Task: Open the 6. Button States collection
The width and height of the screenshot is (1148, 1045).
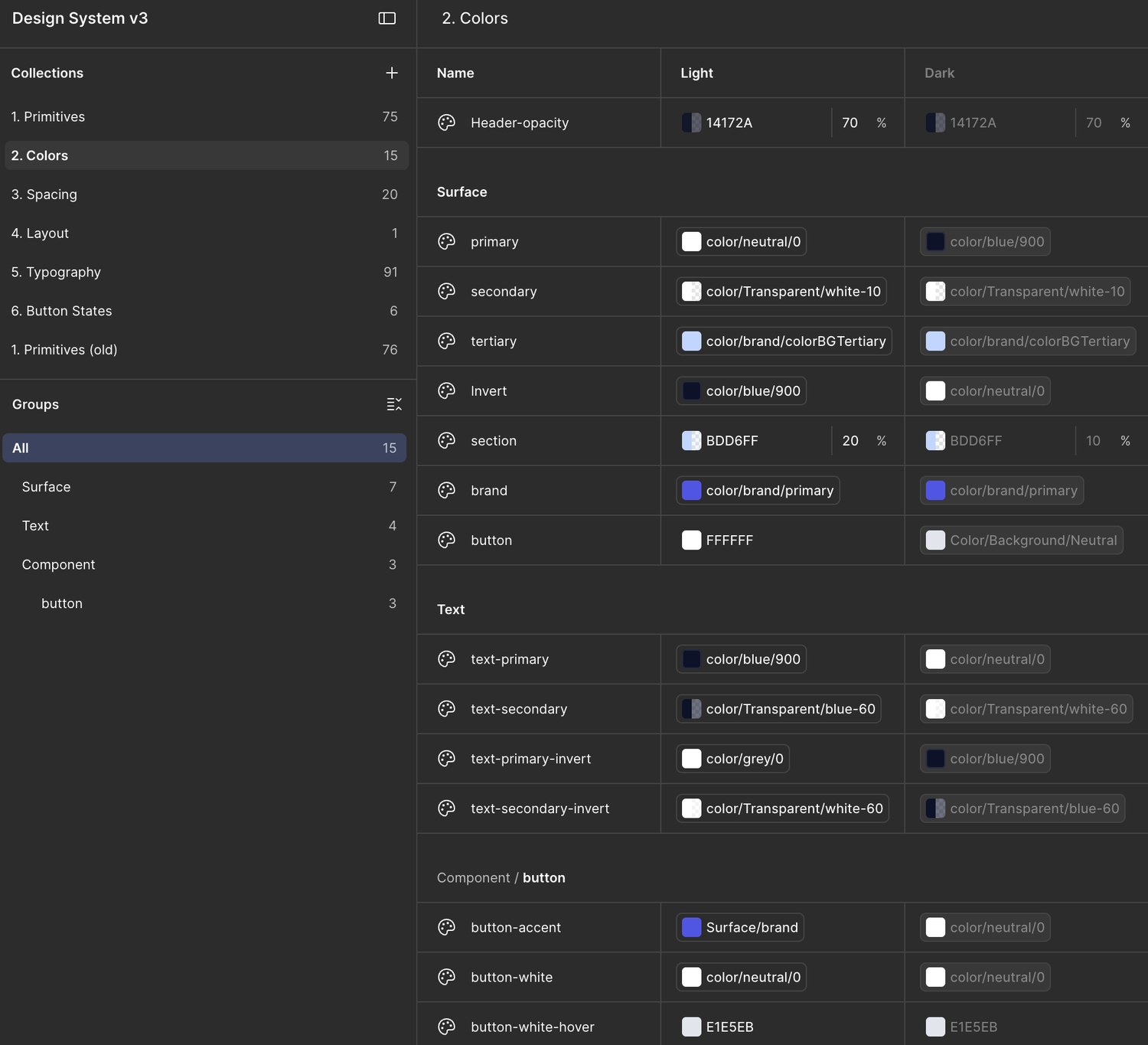Action: pos(207,311)
